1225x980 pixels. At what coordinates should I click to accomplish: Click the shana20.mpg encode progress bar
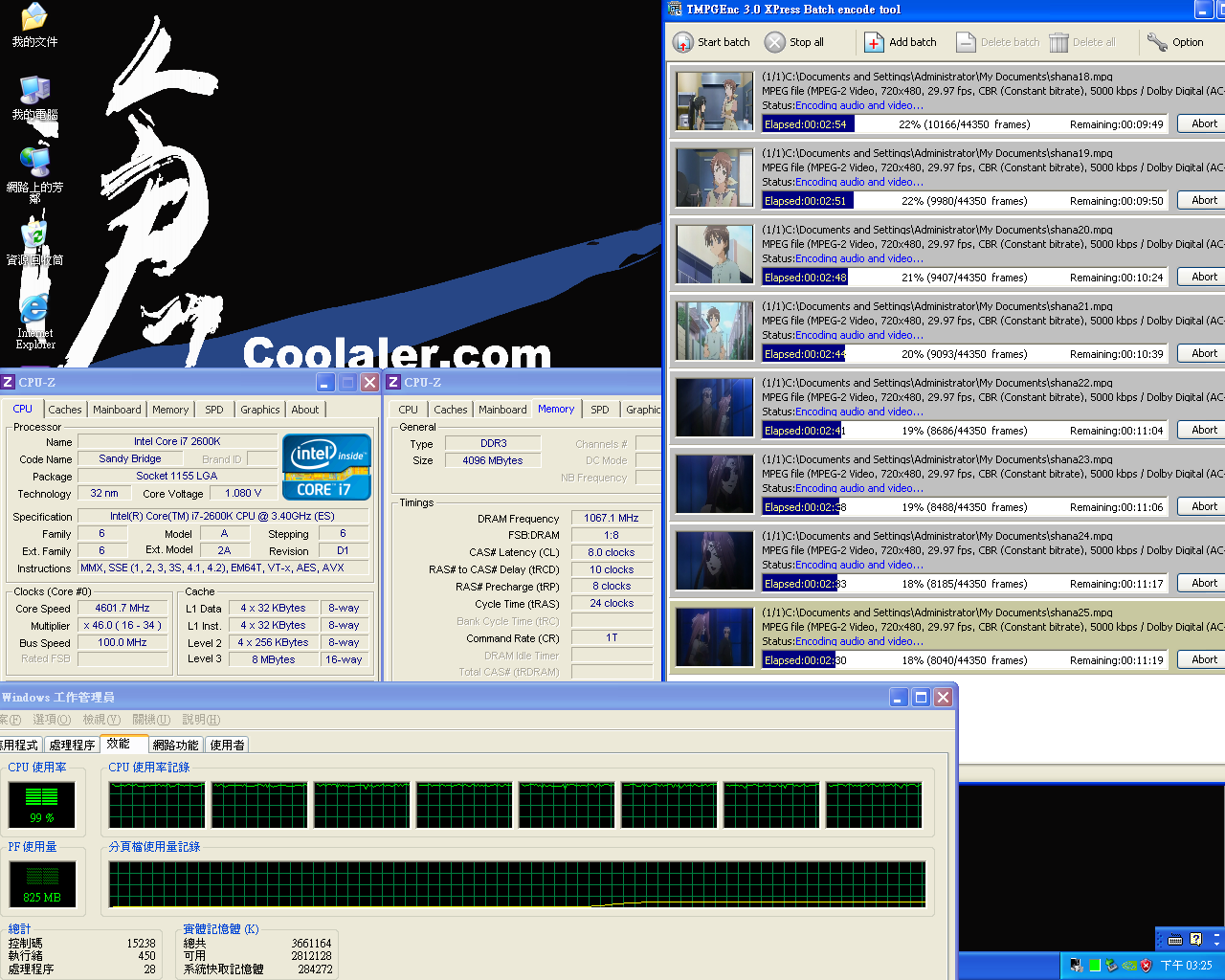coord(966,278)
